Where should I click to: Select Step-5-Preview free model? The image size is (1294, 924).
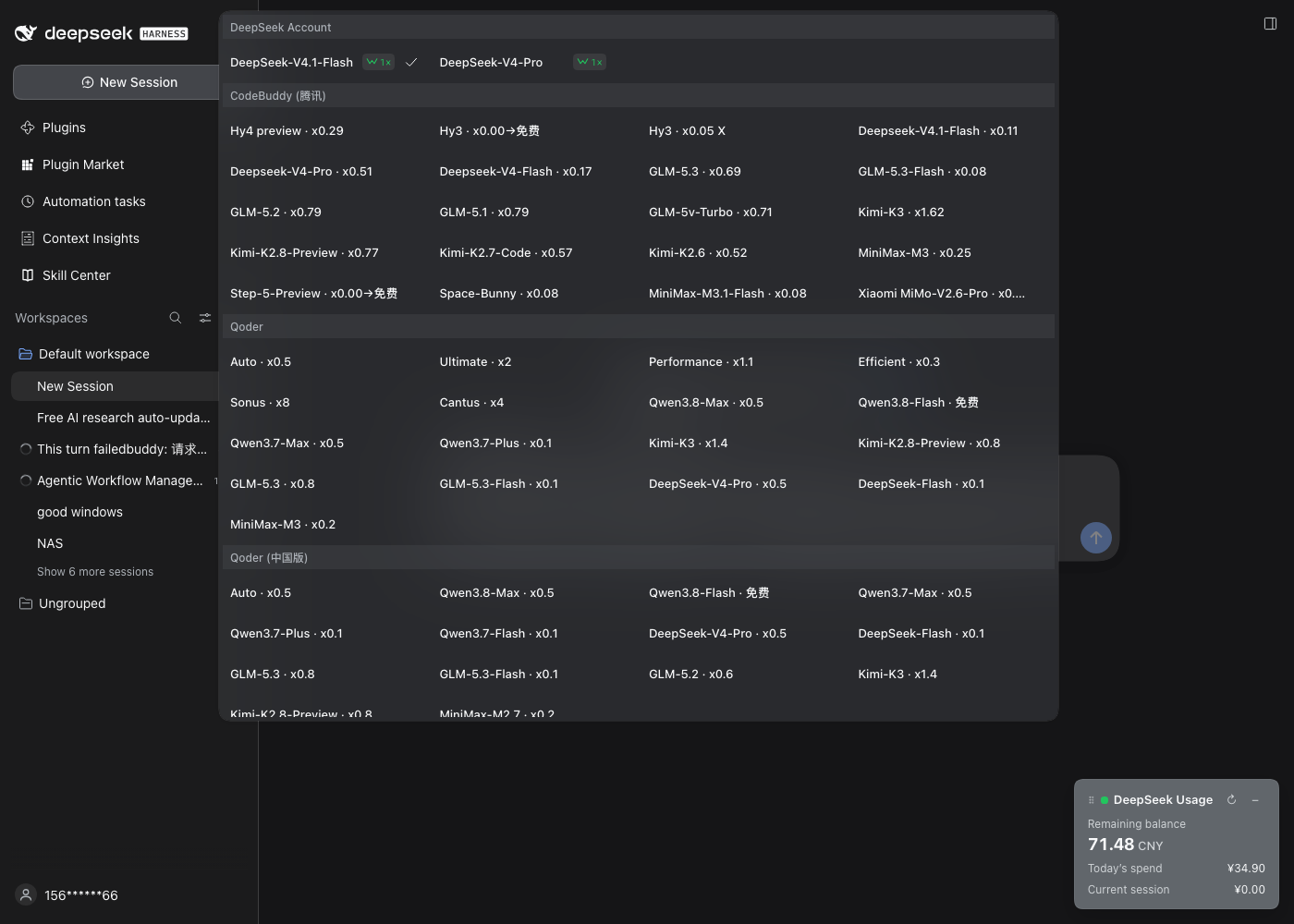(x=313, y=294)
